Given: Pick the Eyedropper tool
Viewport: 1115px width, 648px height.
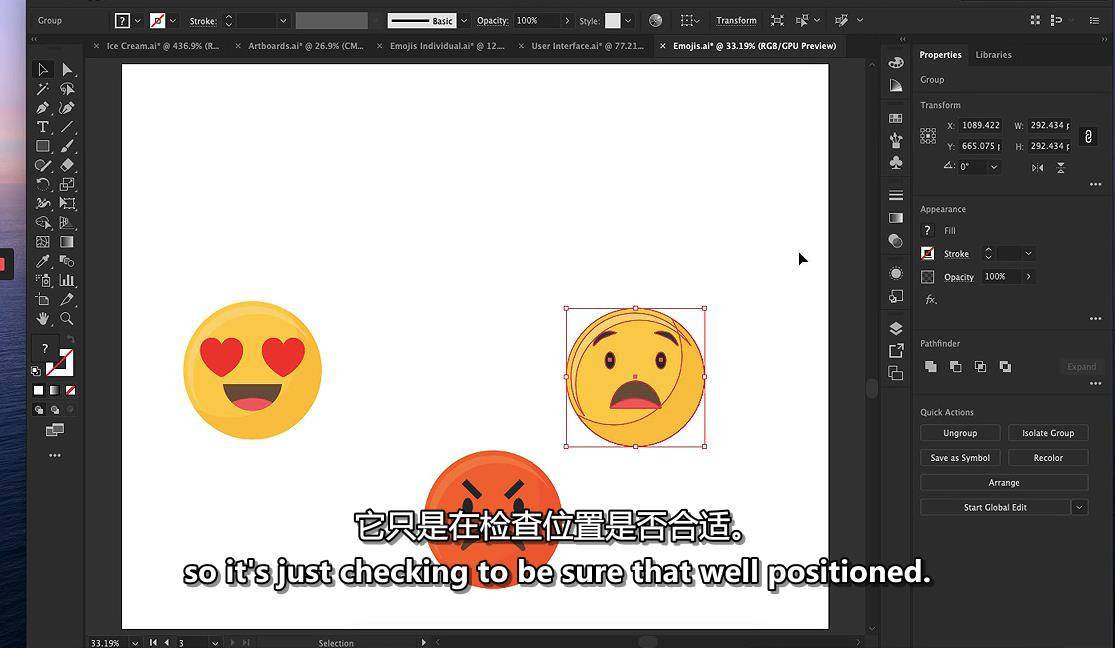Looking at the screenshot, I should [43, 261].
